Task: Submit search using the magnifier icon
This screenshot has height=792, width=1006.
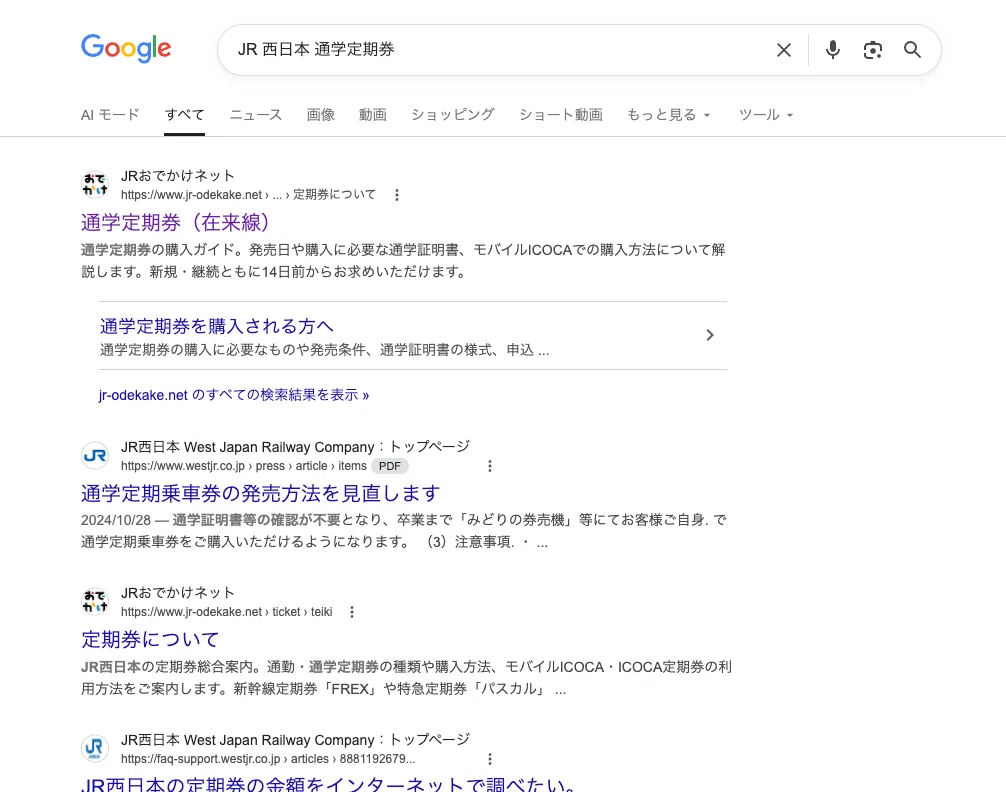Action: (912, 50)
